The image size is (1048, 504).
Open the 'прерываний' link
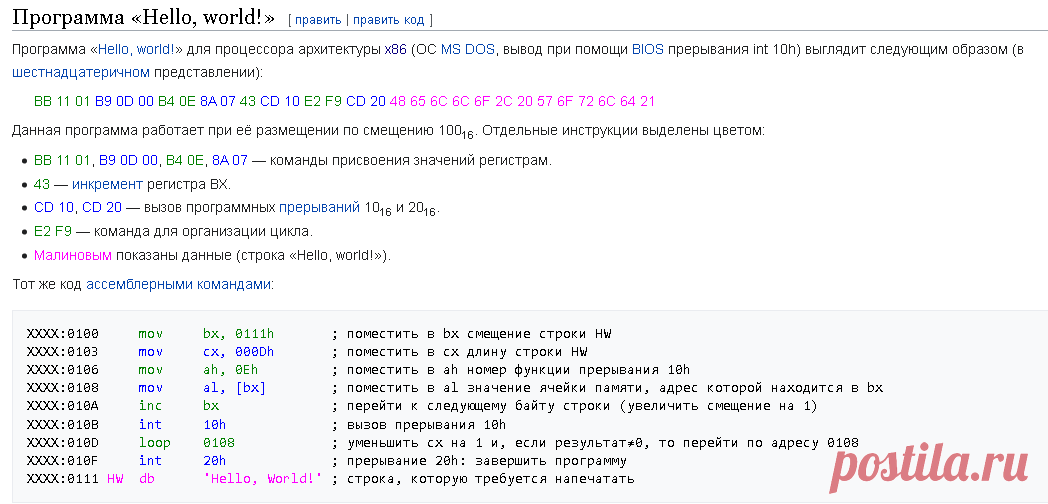pyautogui.click(x=319, y=207)
